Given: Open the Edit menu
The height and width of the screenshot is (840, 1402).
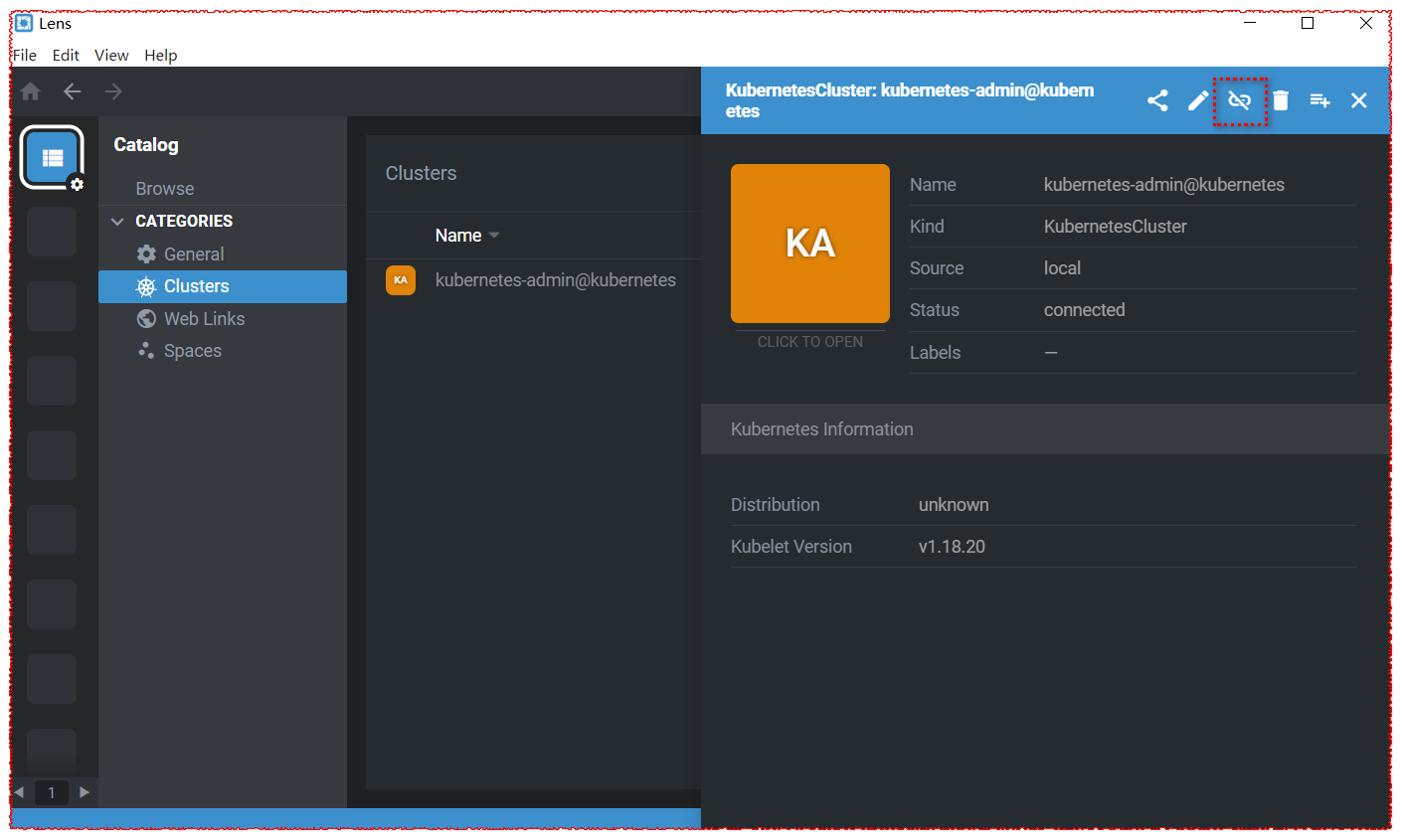Looking at the screenshot, I should (x=66, y=56).
